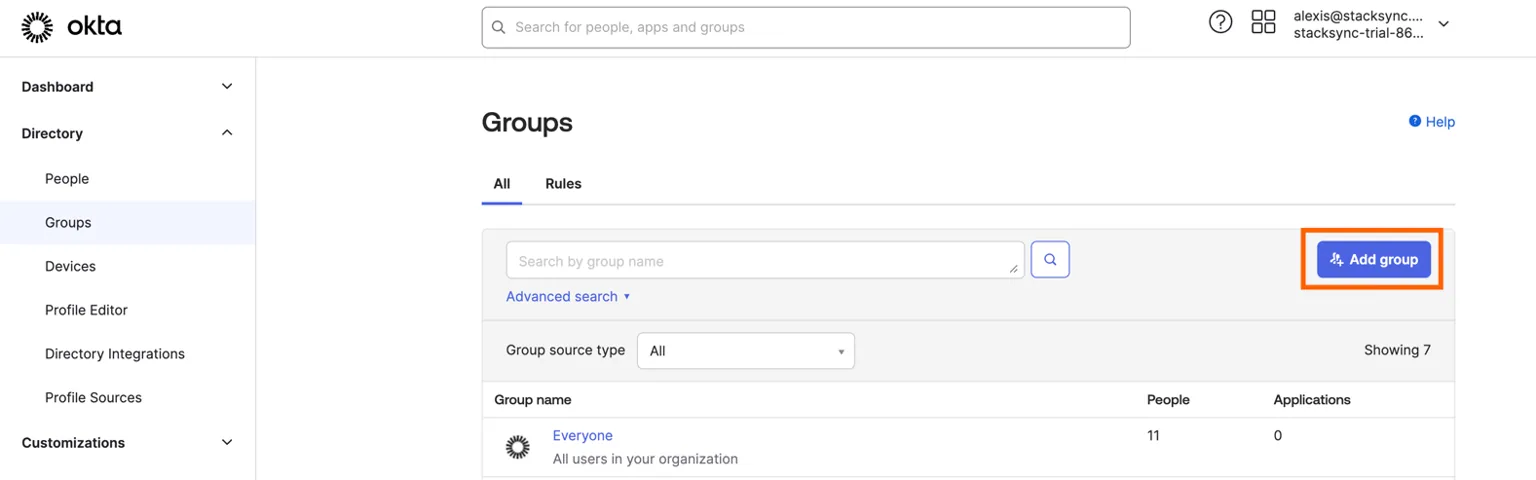Click the blue Help icon beside Groups heading
The image size is (1536, 480).
(x=1415, y=121)
